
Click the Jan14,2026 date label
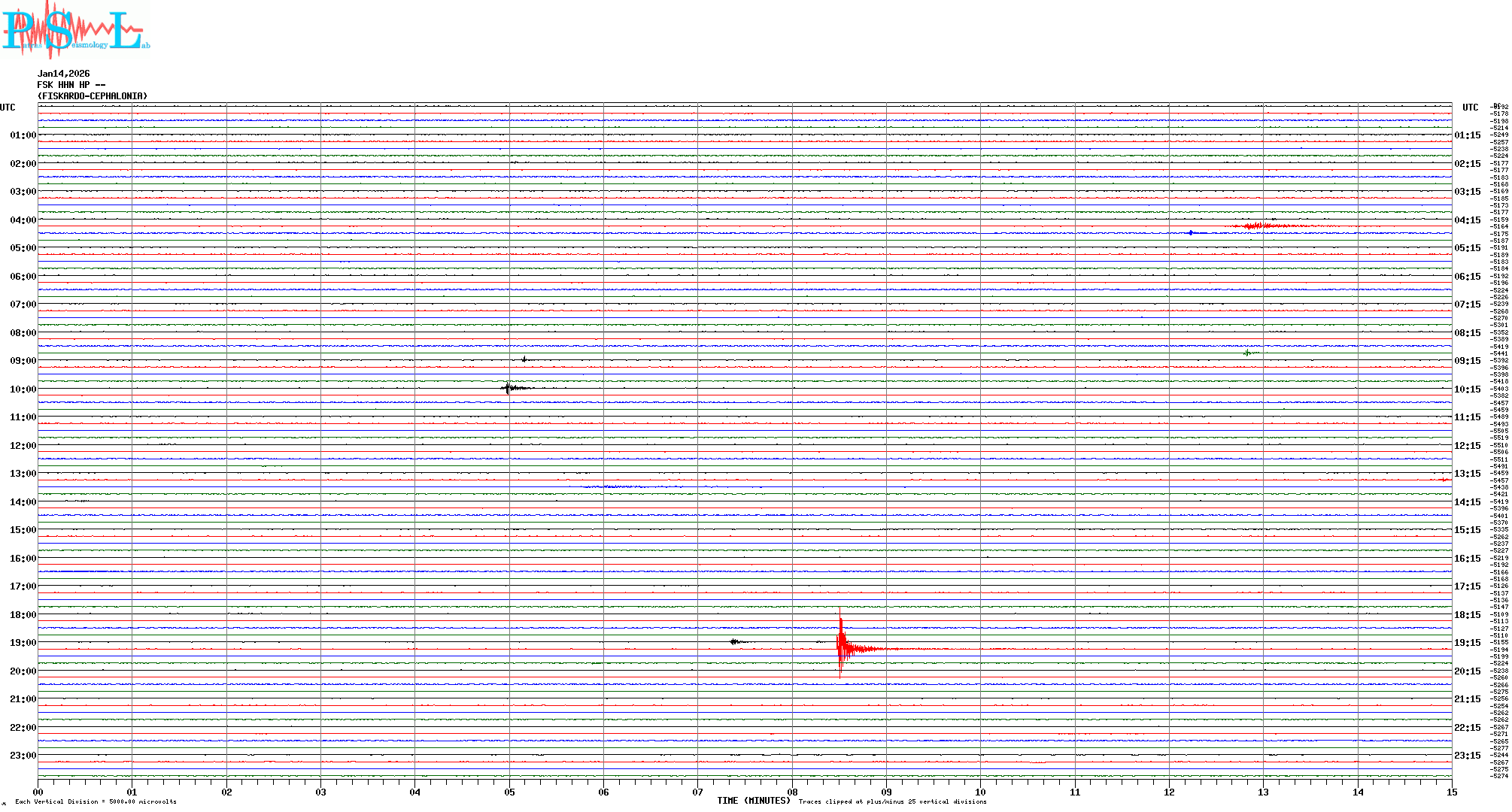(63, 74)
